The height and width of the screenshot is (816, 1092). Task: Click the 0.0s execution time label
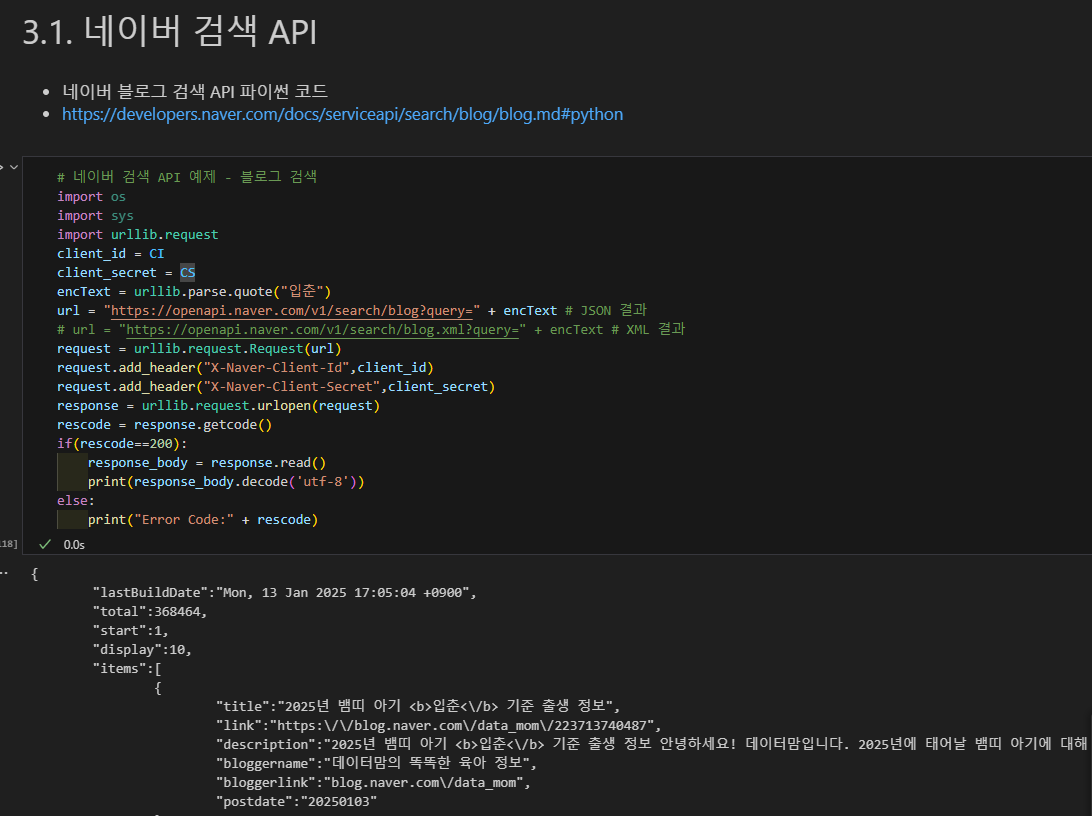[x=74, y=544]
